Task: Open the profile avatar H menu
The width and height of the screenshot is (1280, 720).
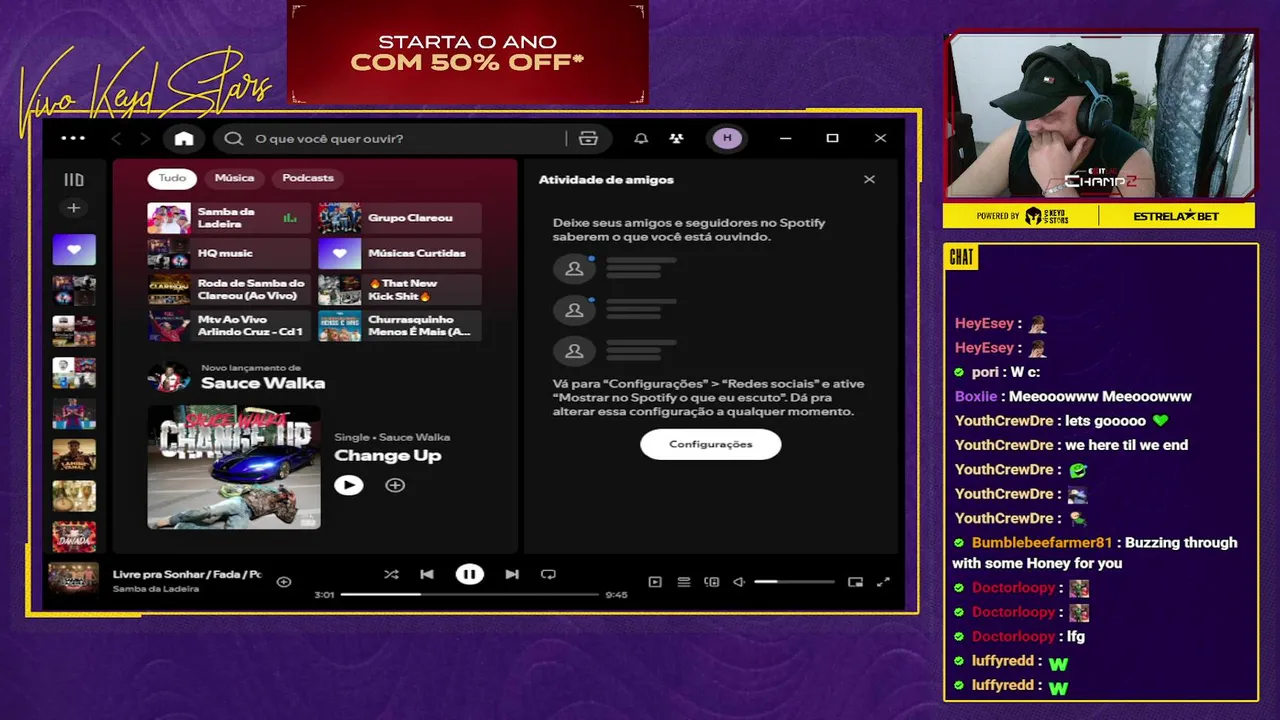Action: point(727,138)
